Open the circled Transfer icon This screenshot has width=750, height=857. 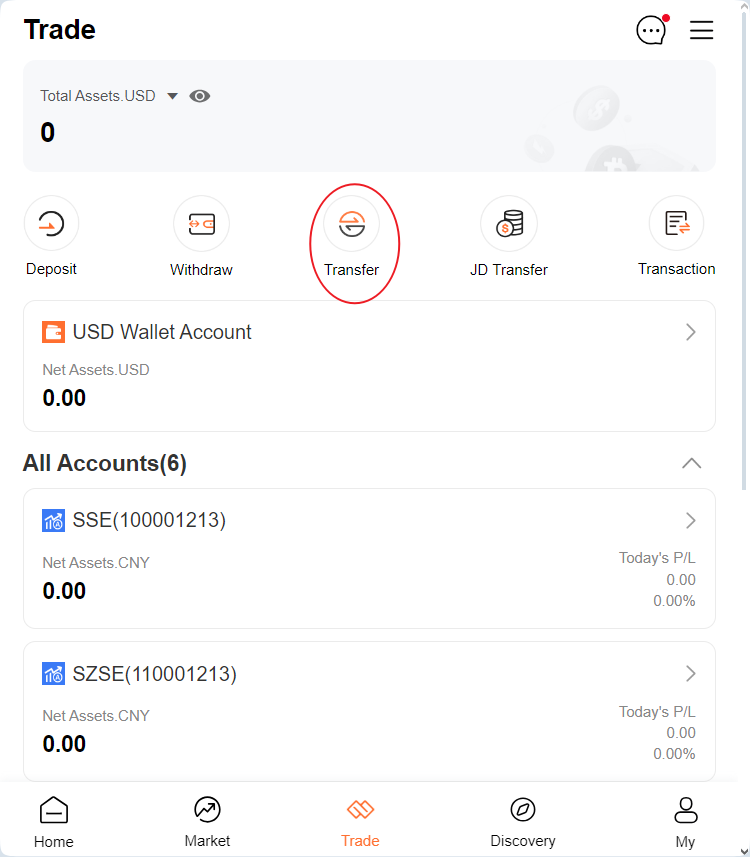352,224
